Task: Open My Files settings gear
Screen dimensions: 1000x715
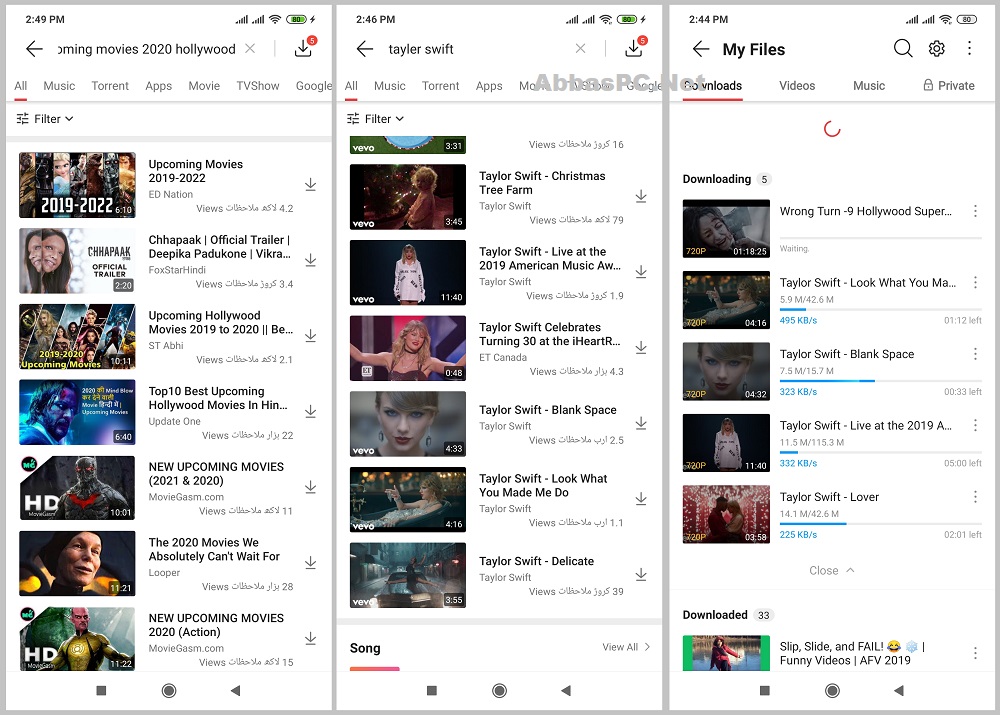Action: pyautogui.click(x=936, y=48)
